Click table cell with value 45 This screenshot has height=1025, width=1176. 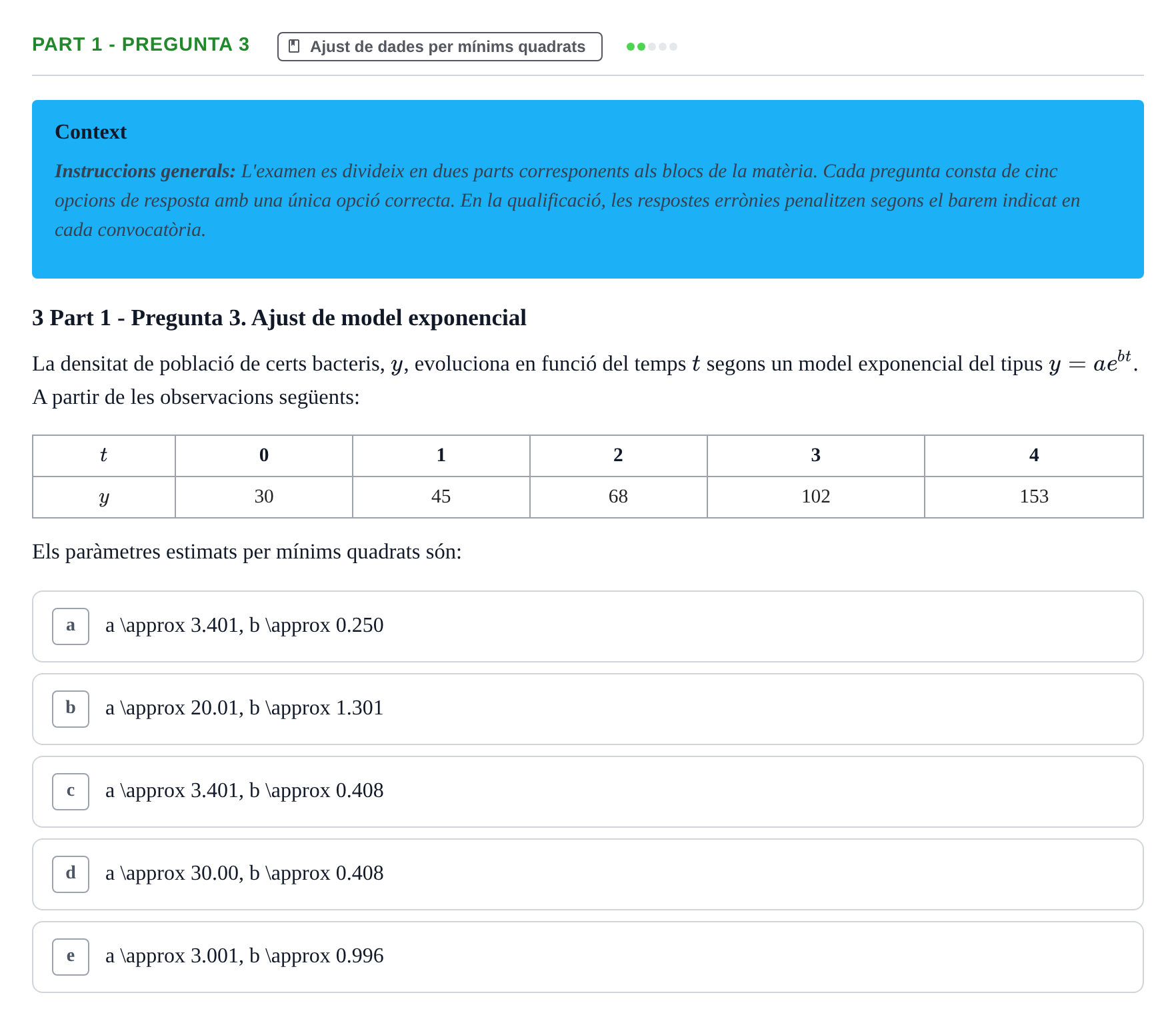pos(441,497)
